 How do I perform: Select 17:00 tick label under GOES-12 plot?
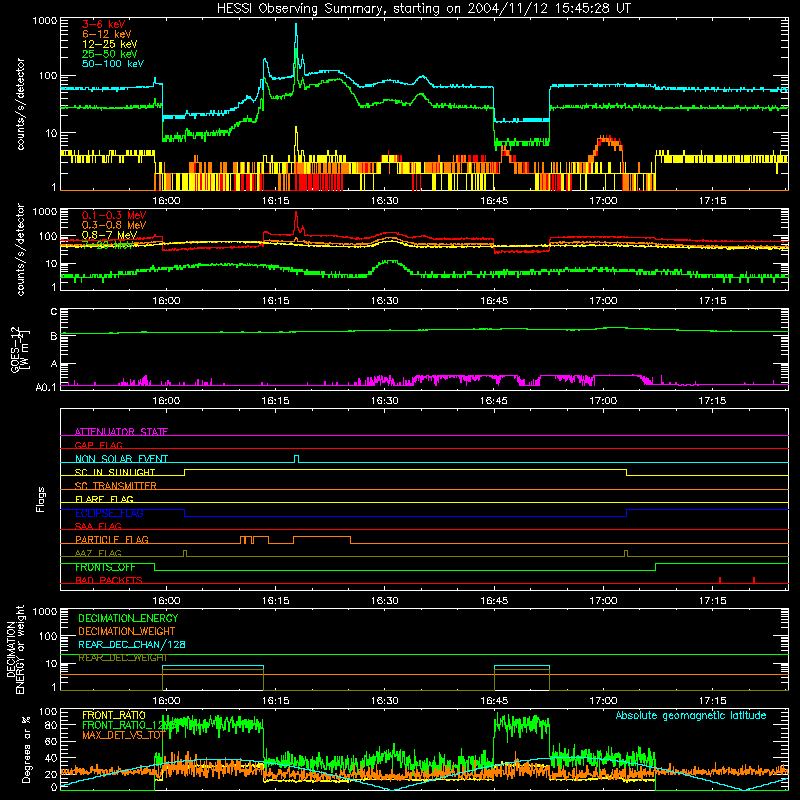coord(603,401)
